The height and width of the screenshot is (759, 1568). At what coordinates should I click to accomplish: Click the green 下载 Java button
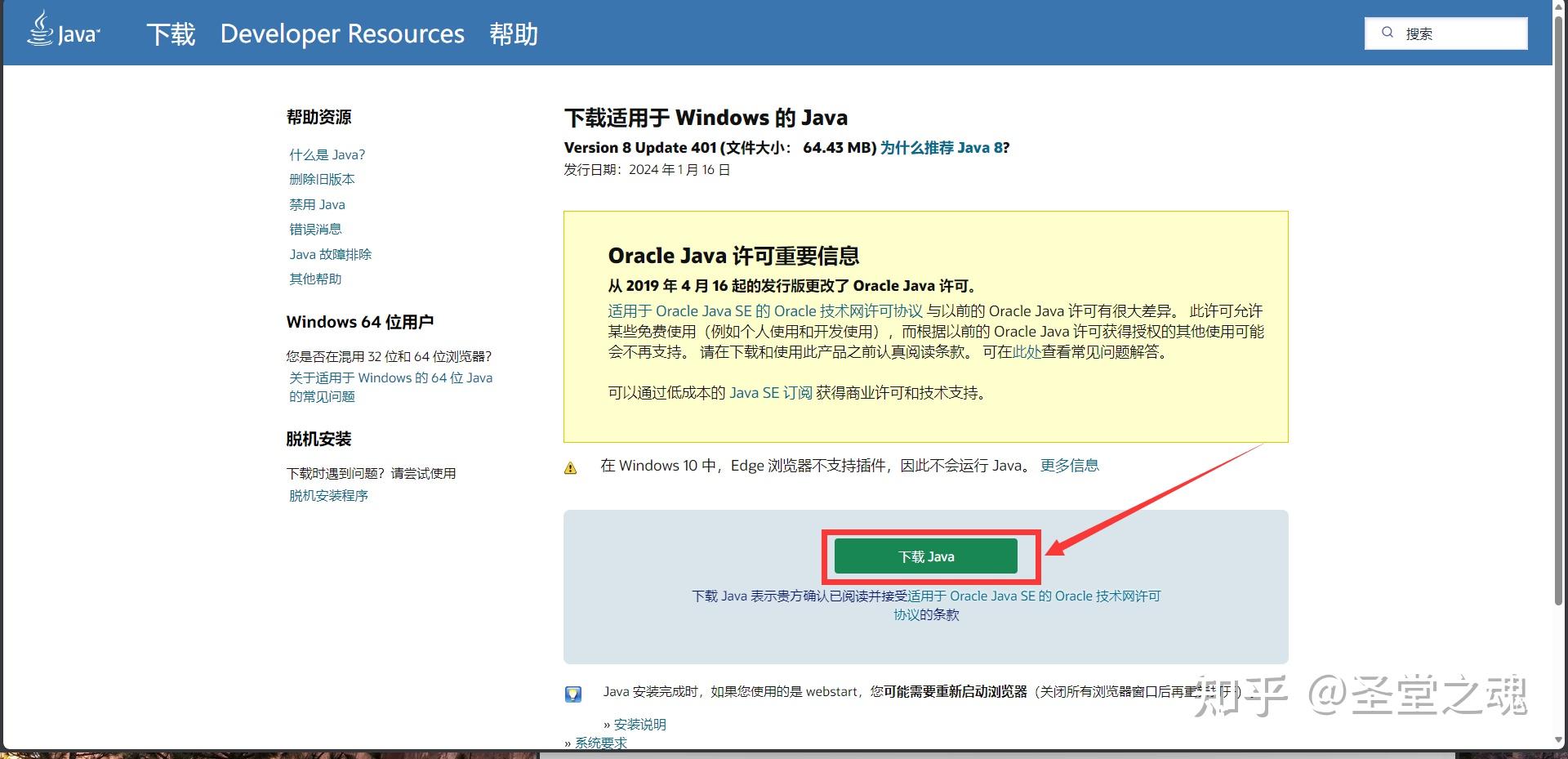pyautogui.click(x=926, y=556)
